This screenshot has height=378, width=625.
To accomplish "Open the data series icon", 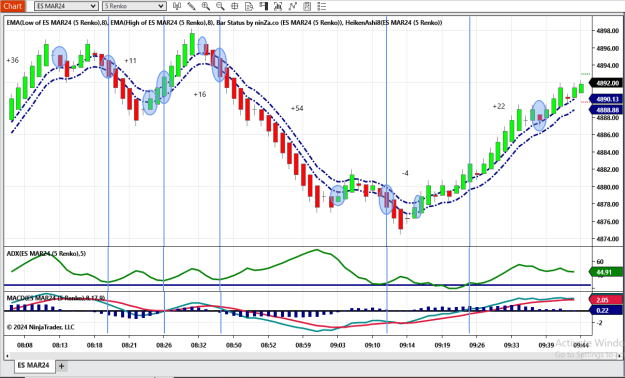I will (278, 6).
